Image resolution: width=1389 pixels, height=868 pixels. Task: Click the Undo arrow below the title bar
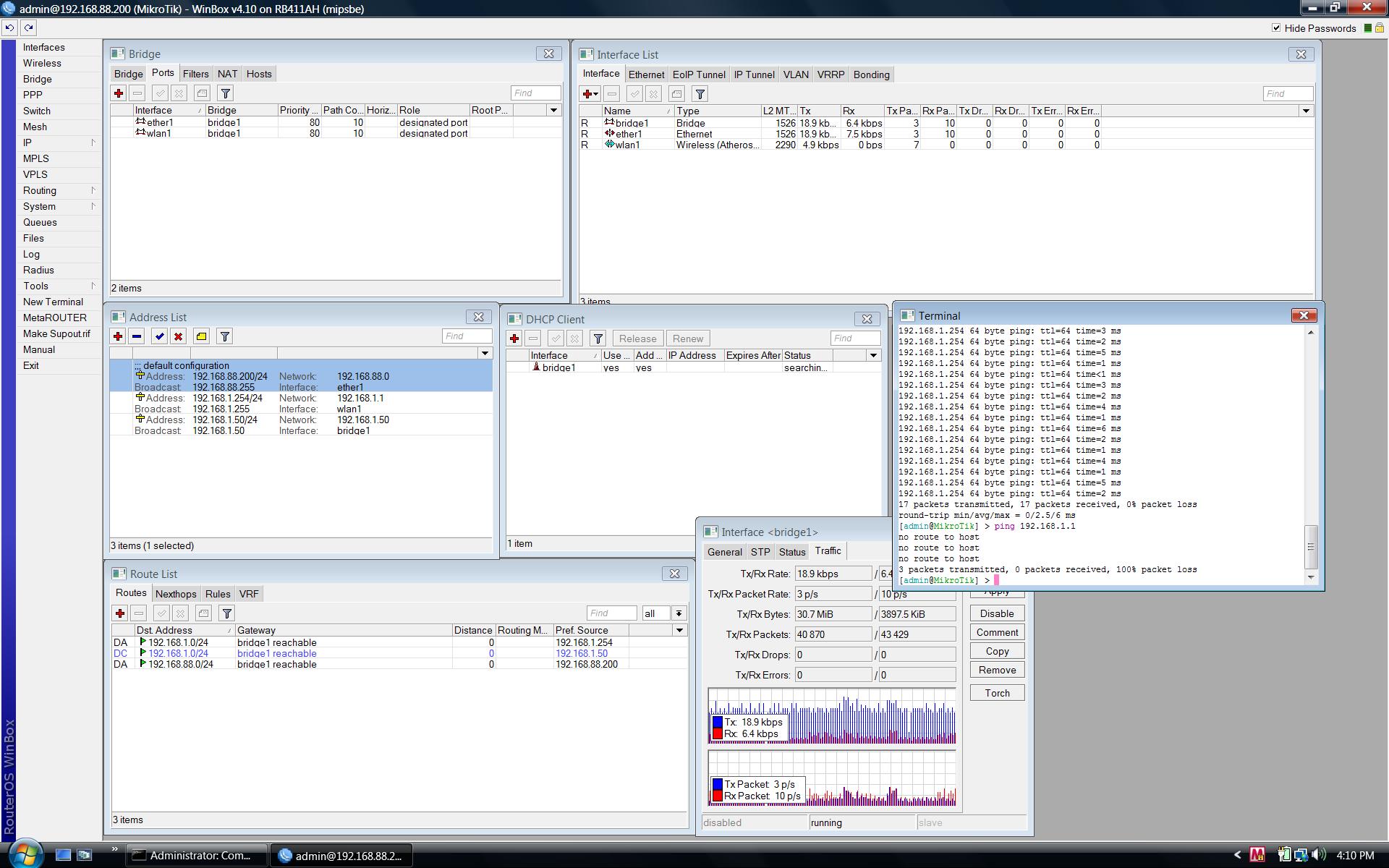(x=9, y=27)
